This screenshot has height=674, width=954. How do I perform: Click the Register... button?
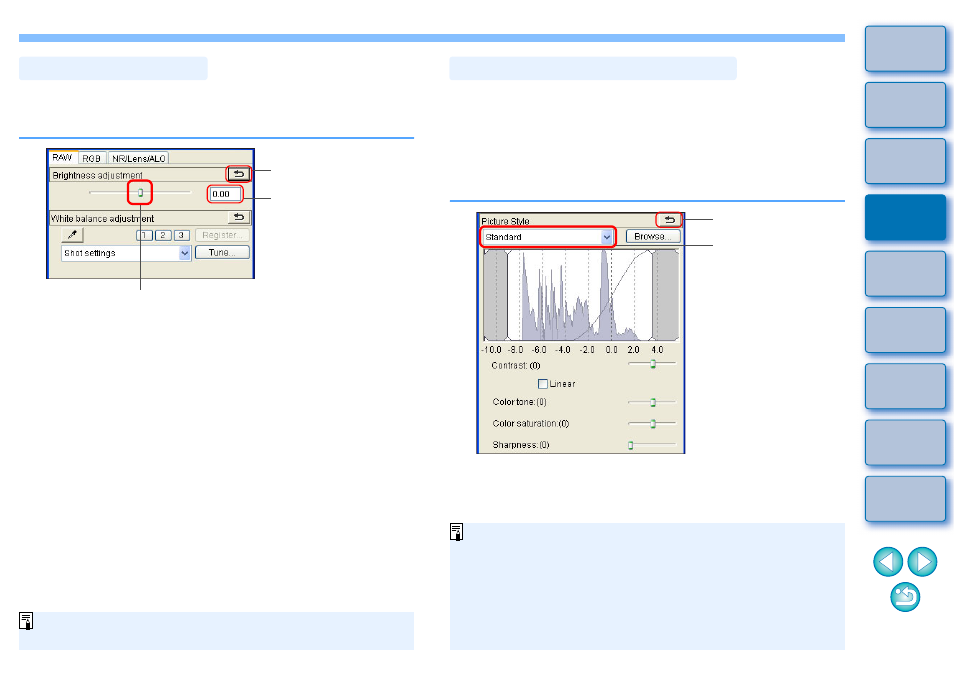tap(222, 235)
